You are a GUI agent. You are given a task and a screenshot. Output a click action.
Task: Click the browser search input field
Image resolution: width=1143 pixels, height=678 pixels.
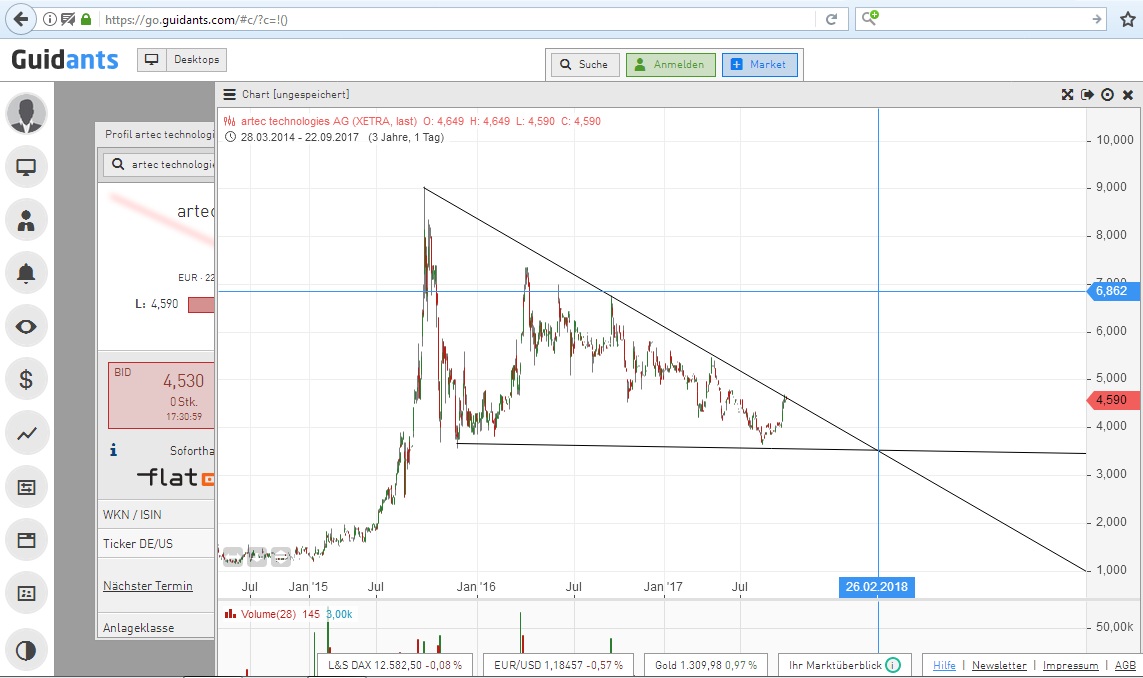[983, 20]
